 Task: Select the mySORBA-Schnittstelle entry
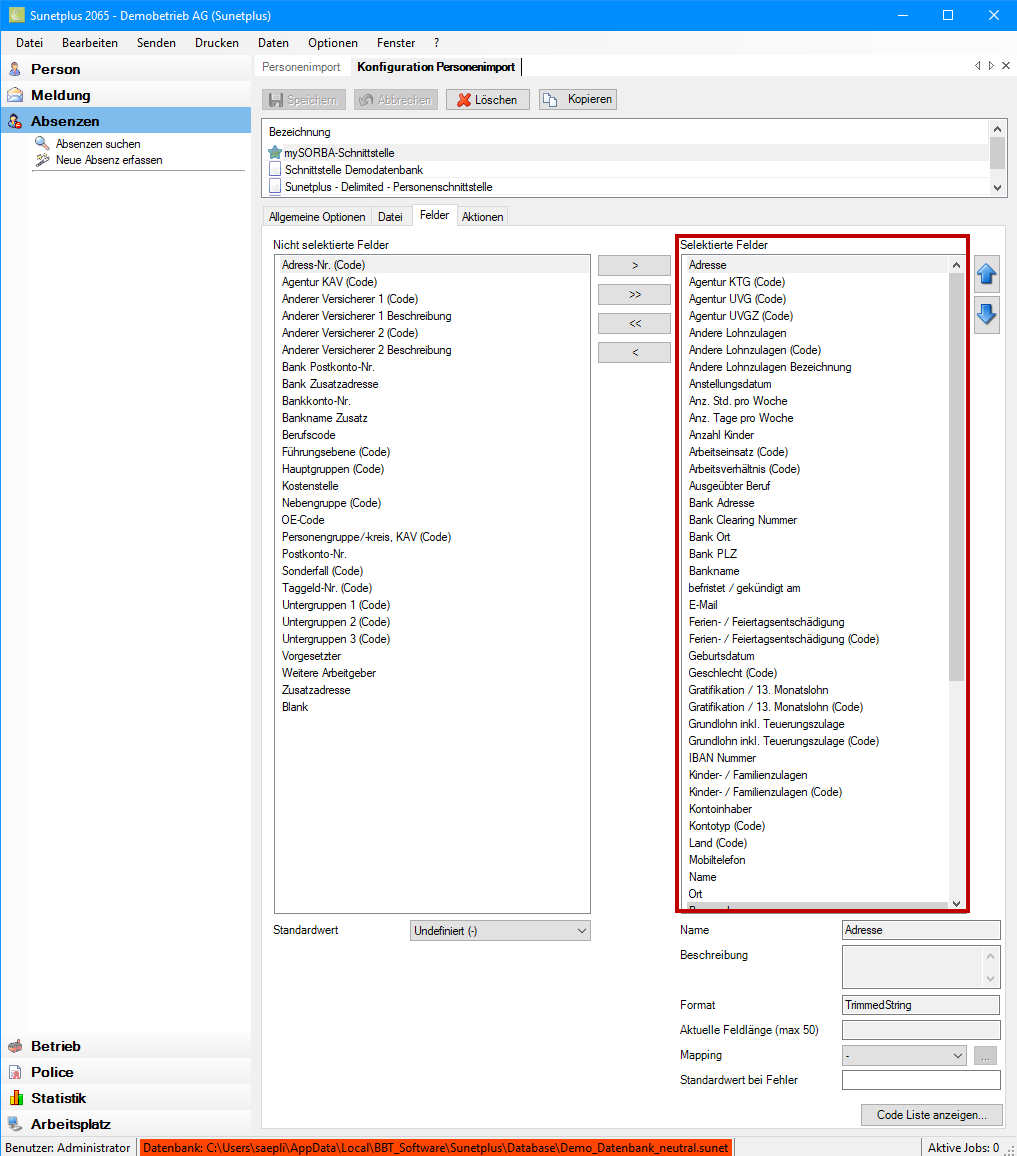pos(339,153)
